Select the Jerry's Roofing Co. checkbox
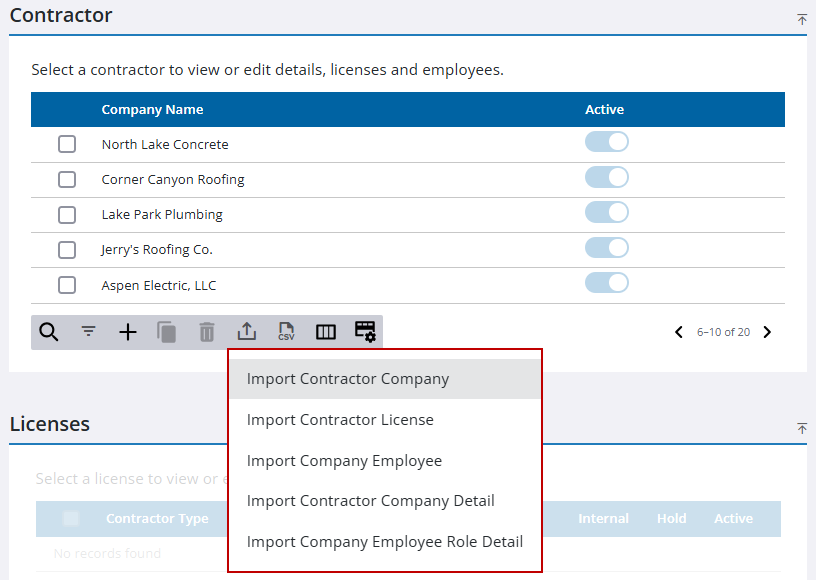Screen dimensions: 816x580 coord(67,250)
